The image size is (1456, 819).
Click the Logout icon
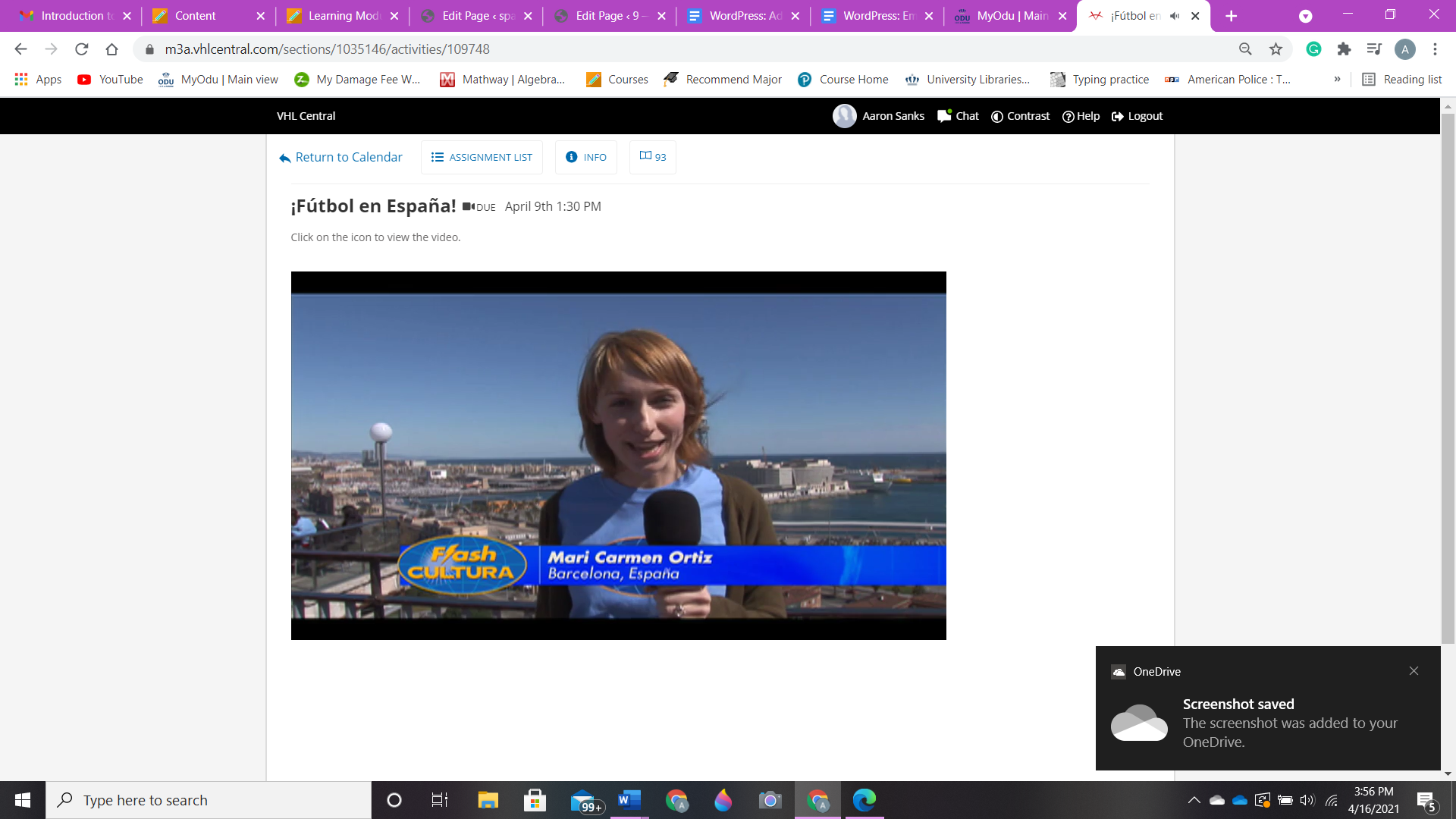tap(1118, 116)
